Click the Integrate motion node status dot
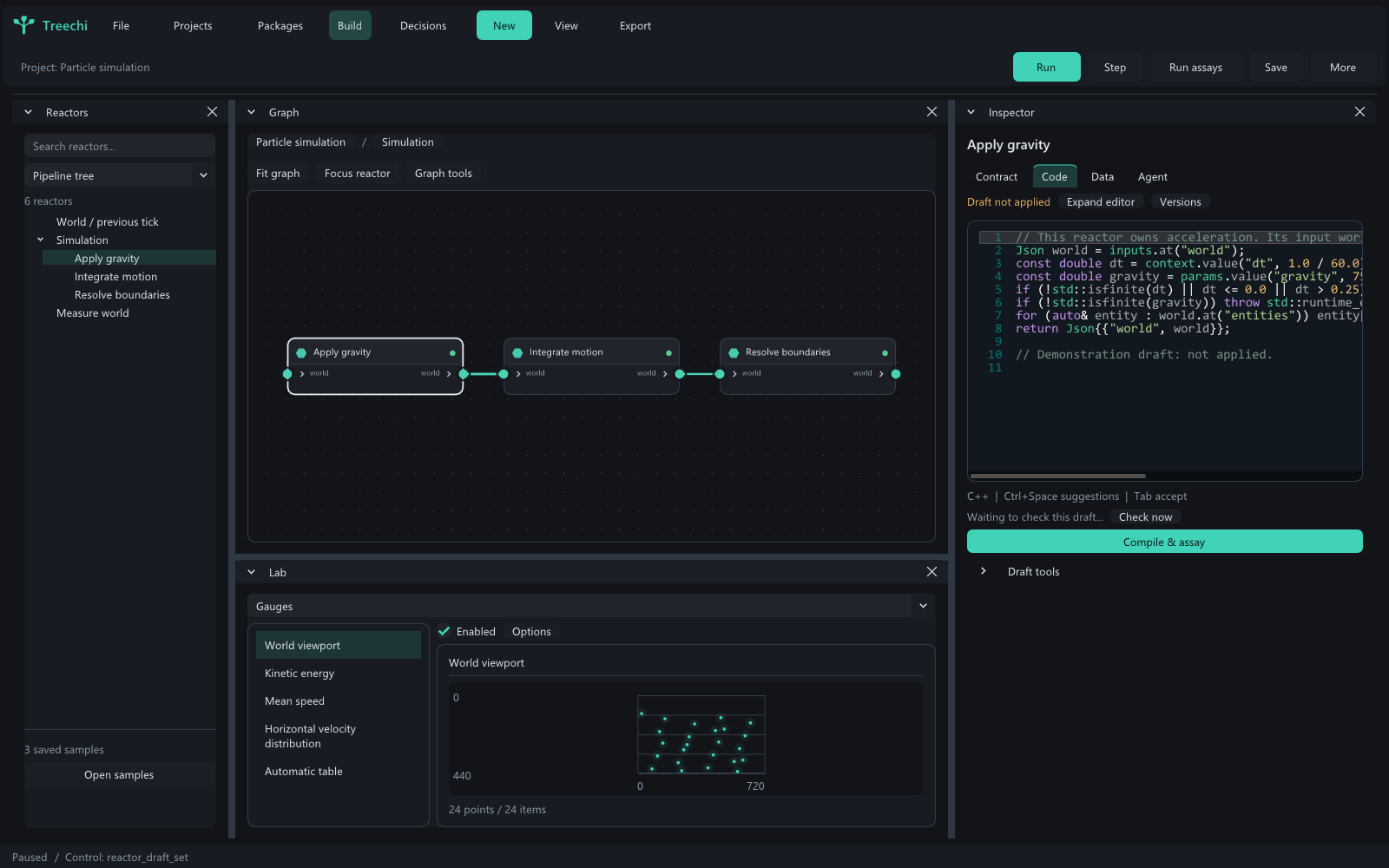 [668, 353]
